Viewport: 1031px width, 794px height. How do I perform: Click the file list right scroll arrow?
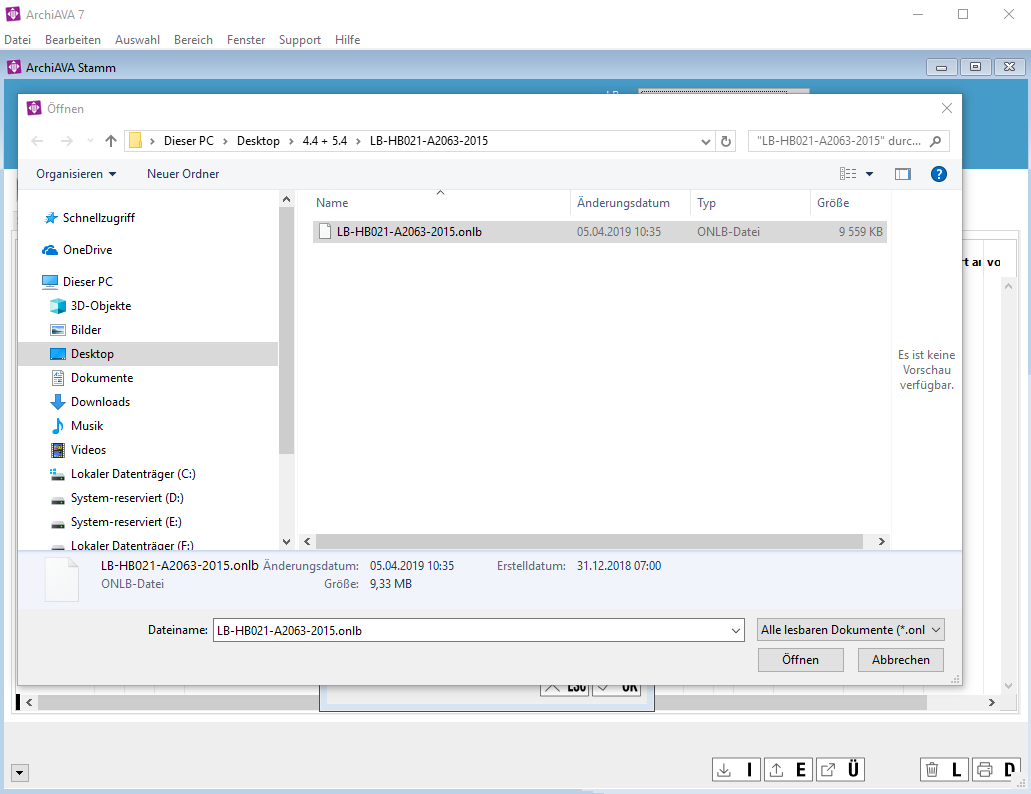pos(882,542)
